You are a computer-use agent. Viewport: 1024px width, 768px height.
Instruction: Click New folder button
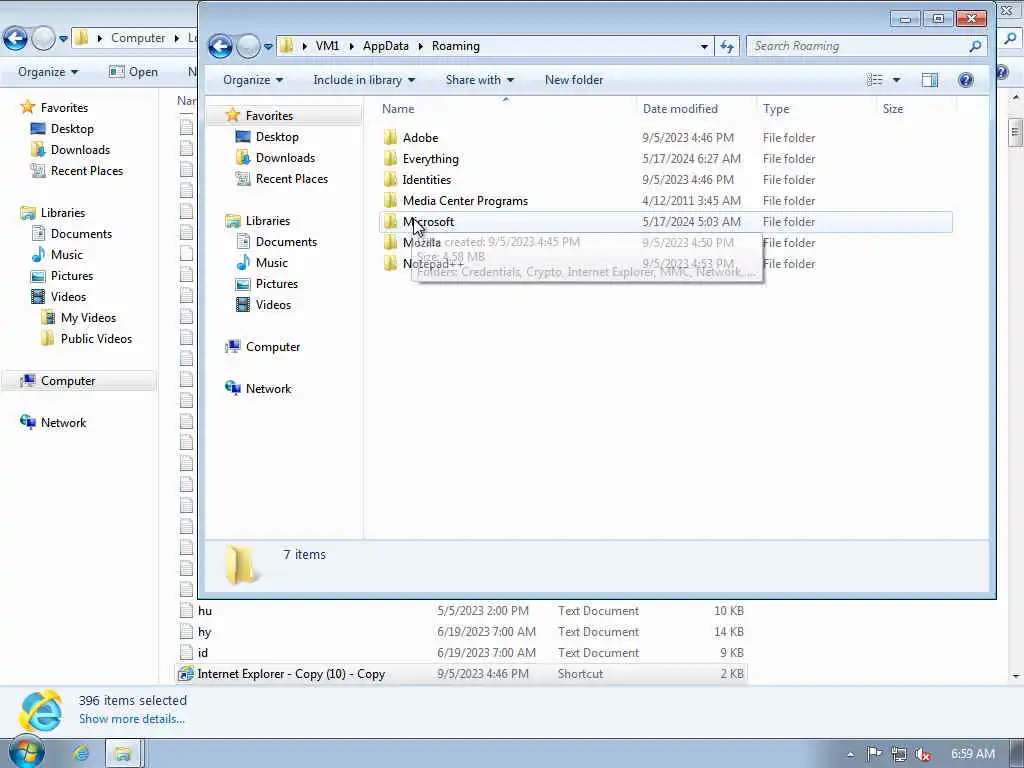click(574, 80)
